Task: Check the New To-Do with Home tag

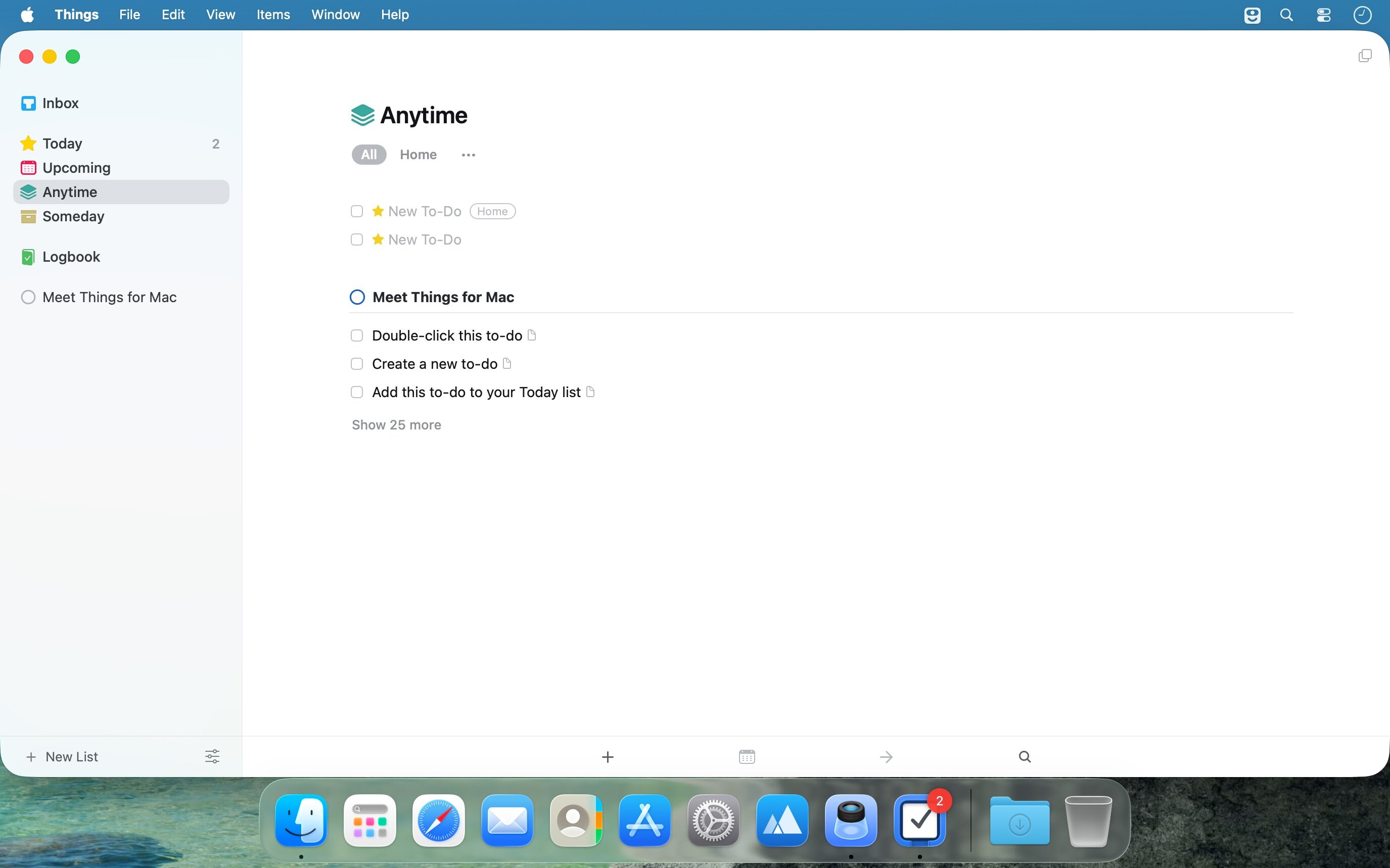Action: pos(356,211)
